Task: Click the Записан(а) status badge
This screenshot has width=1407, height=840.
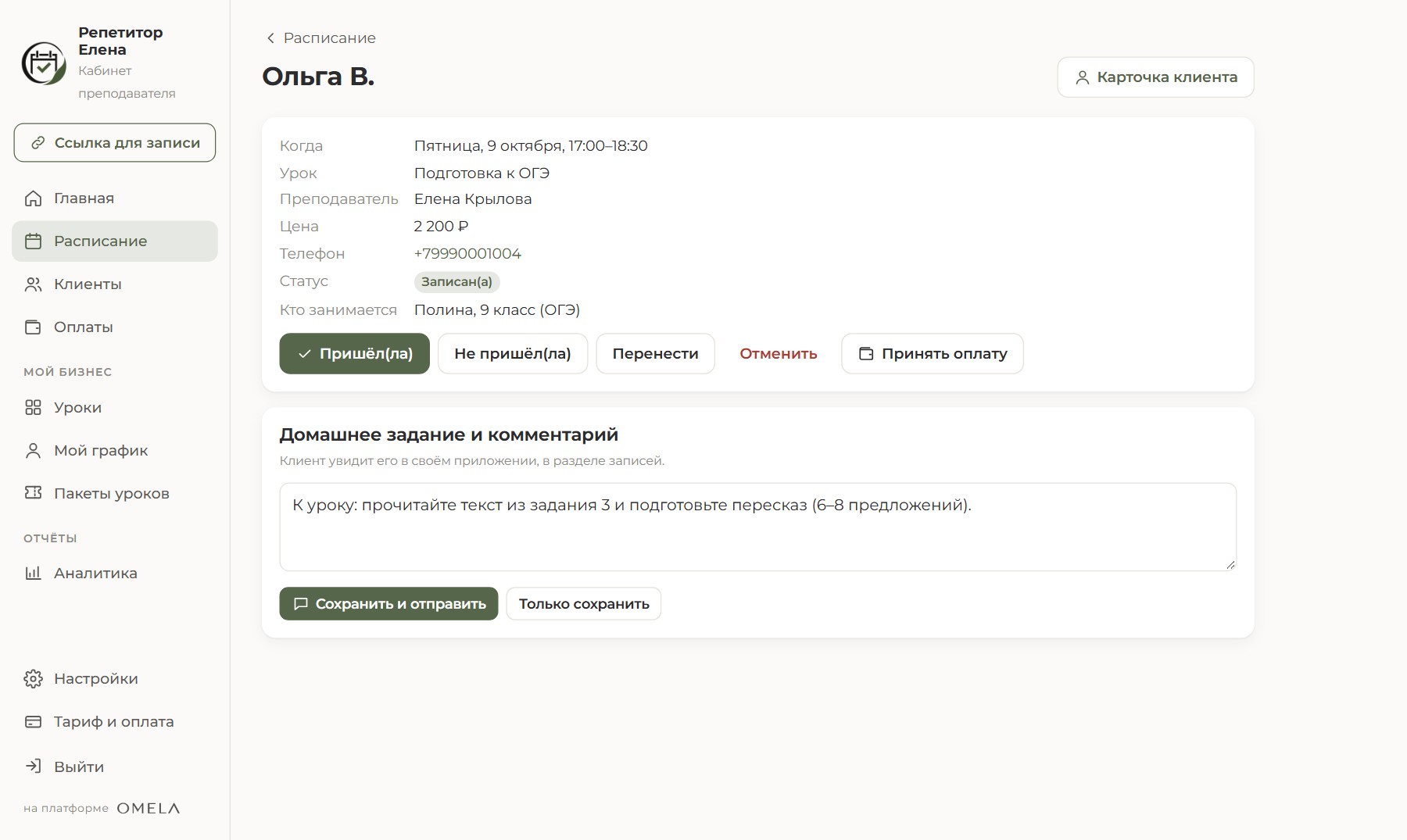Action: (457, 281)
